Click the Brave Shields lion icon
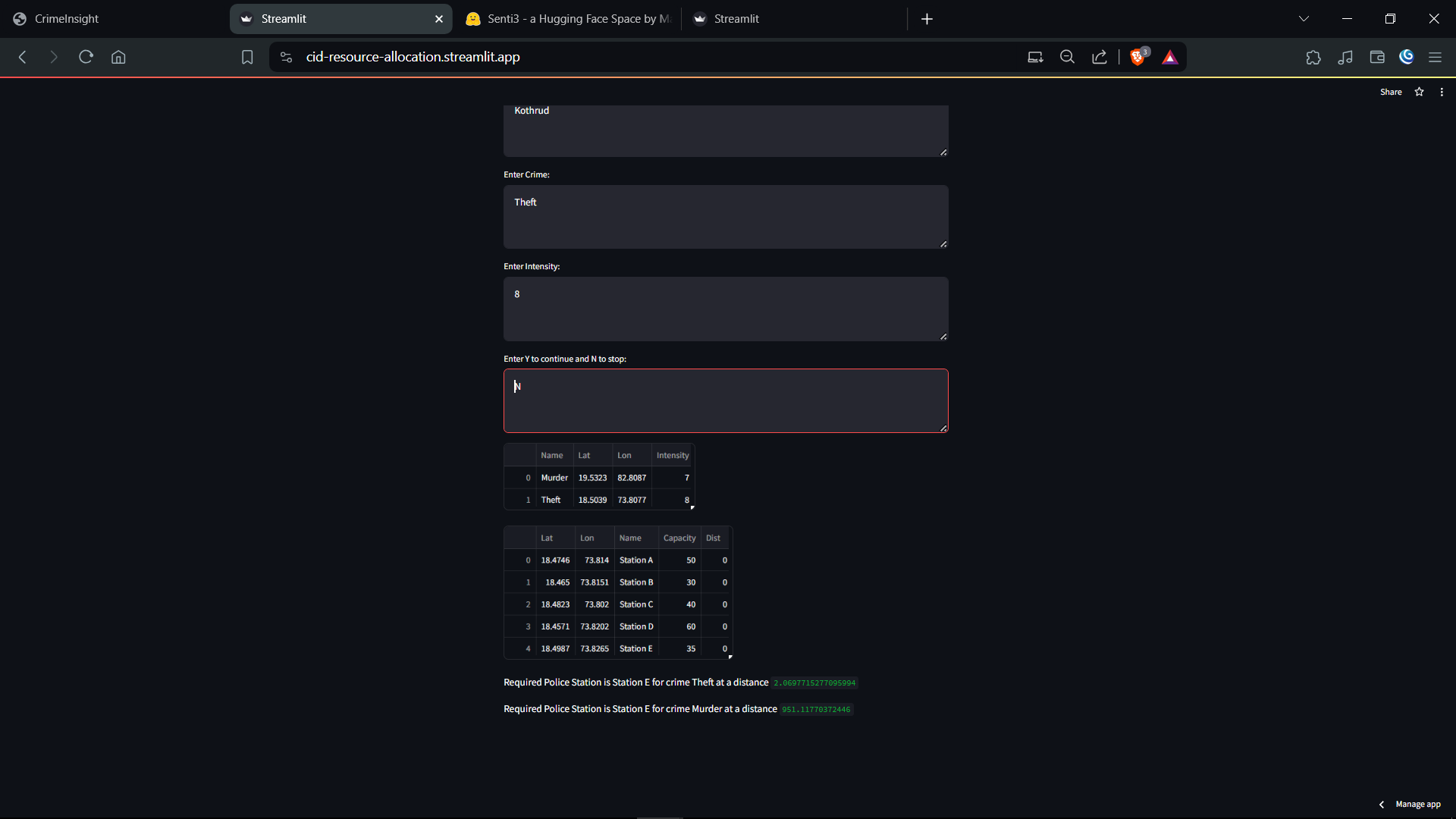 click(x=1137, y=57)
